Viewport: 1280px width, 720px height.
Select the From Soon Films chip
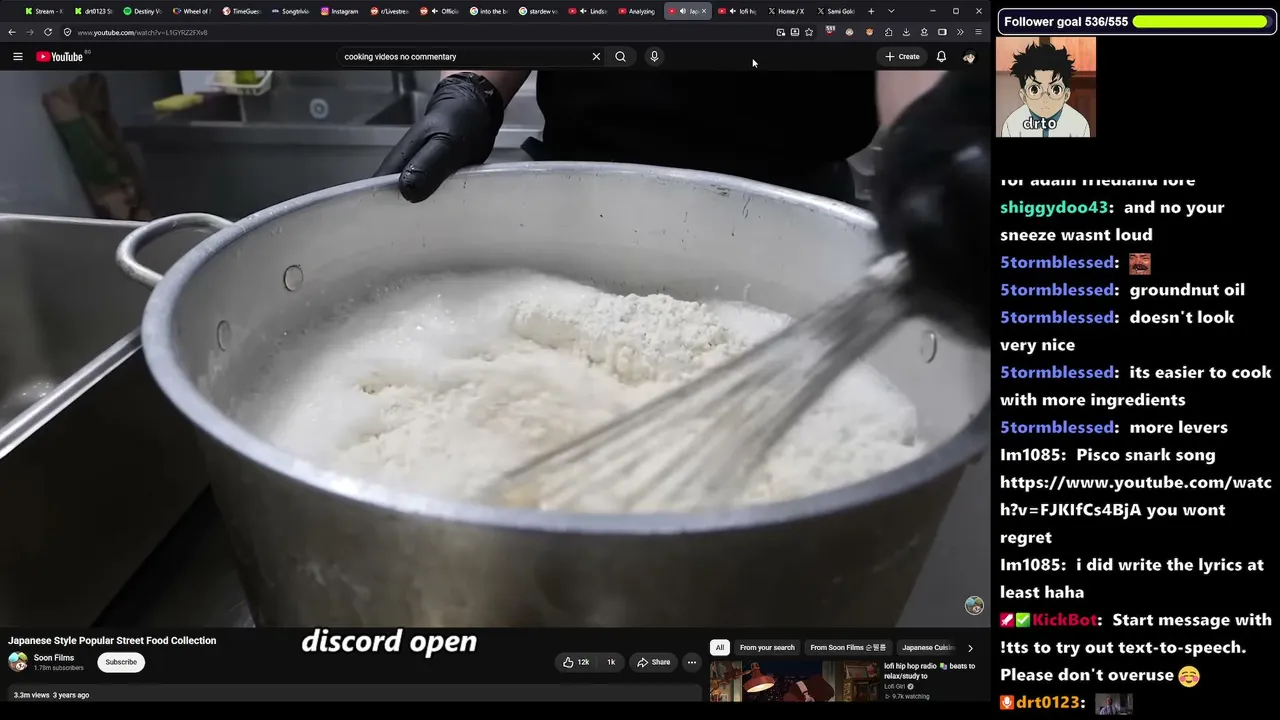(848, 648)
